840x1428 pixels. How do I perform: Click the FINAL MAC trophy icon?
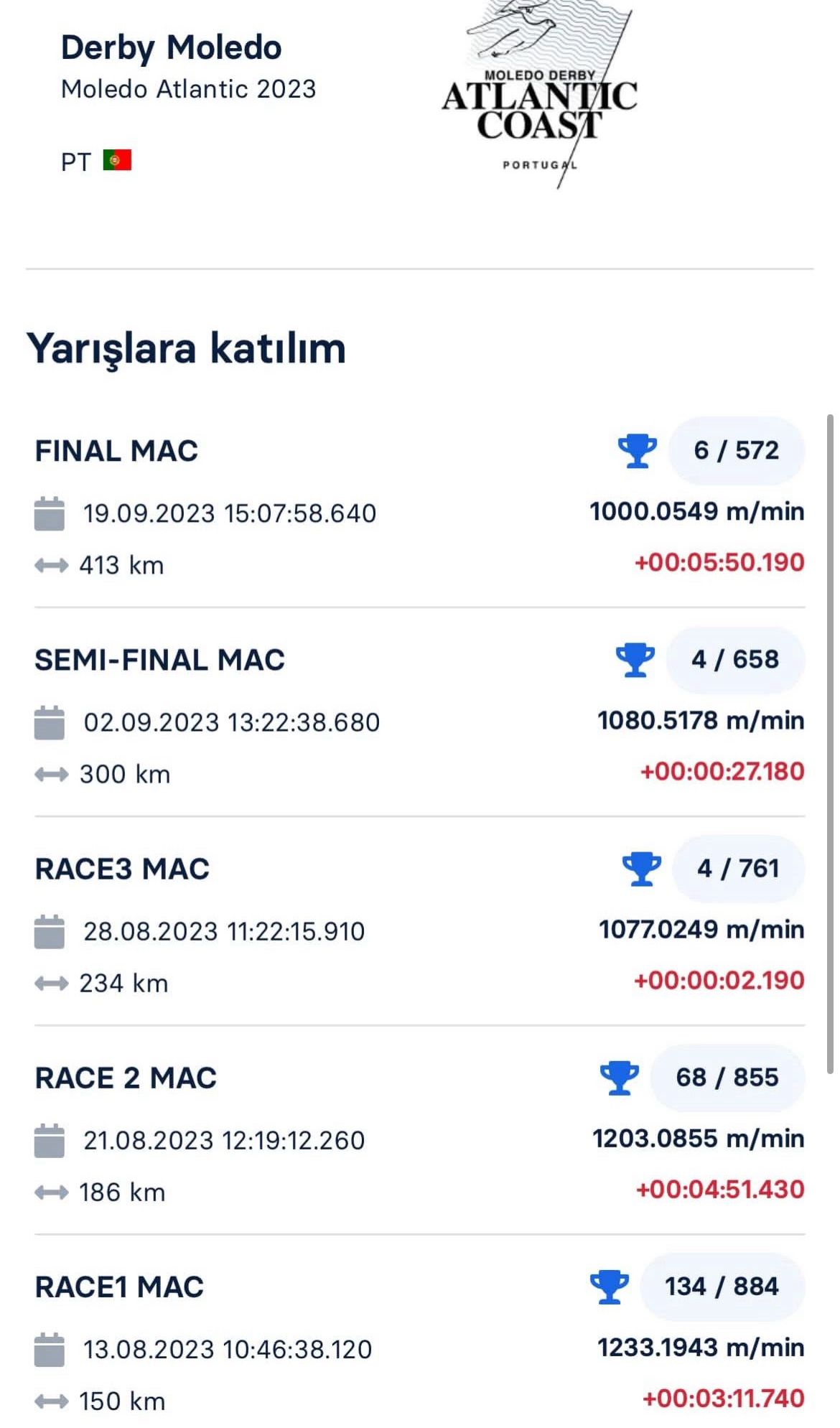(x=637, y=451)
